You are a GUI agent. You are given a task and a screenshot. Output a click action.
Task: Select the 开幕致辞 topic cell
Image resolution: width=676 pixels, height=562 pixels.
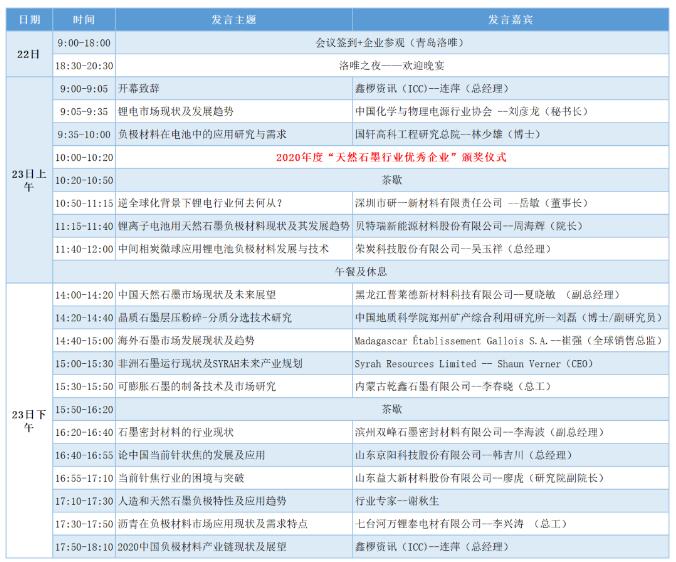coord(234,88)
